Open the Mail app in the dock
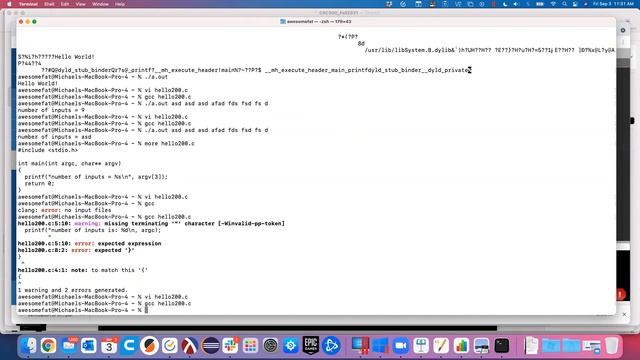 click(69, 346)
